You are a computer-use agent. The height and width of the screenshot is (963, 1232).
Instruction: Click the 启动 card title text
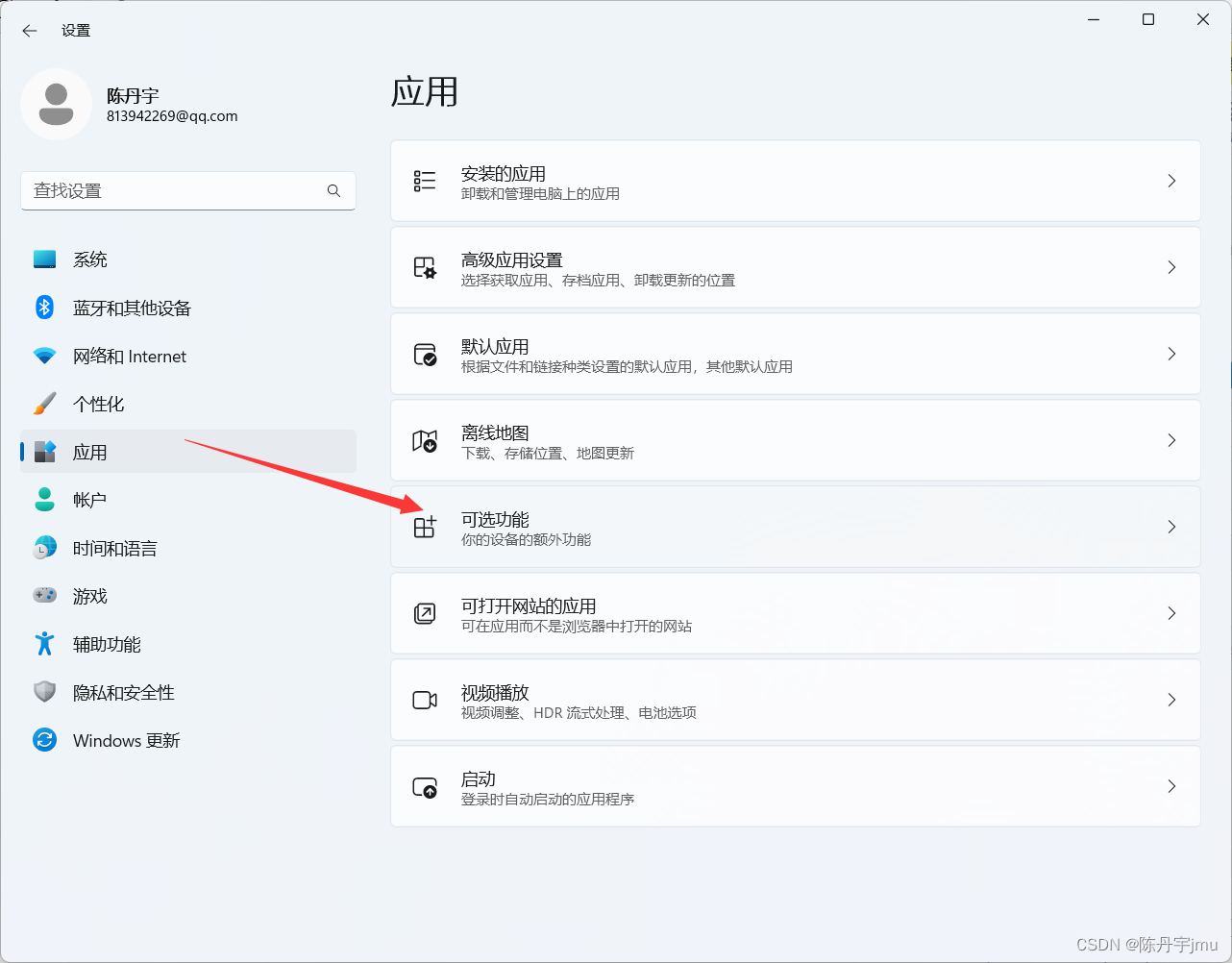pos(479,778)
